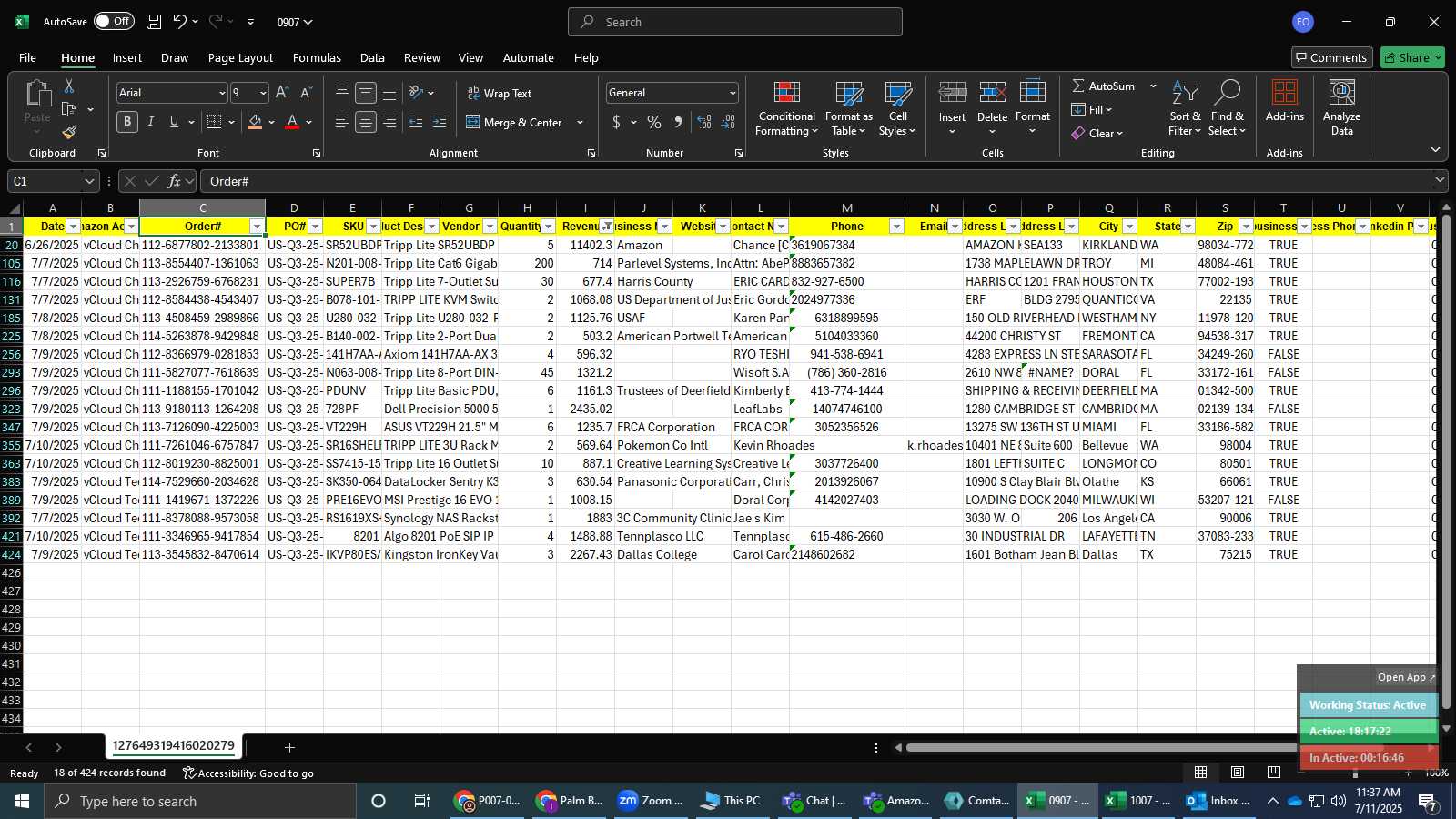Screen dimensions: 1456x819
Task: Open Phone column filter dropdown
Action: 896,227
